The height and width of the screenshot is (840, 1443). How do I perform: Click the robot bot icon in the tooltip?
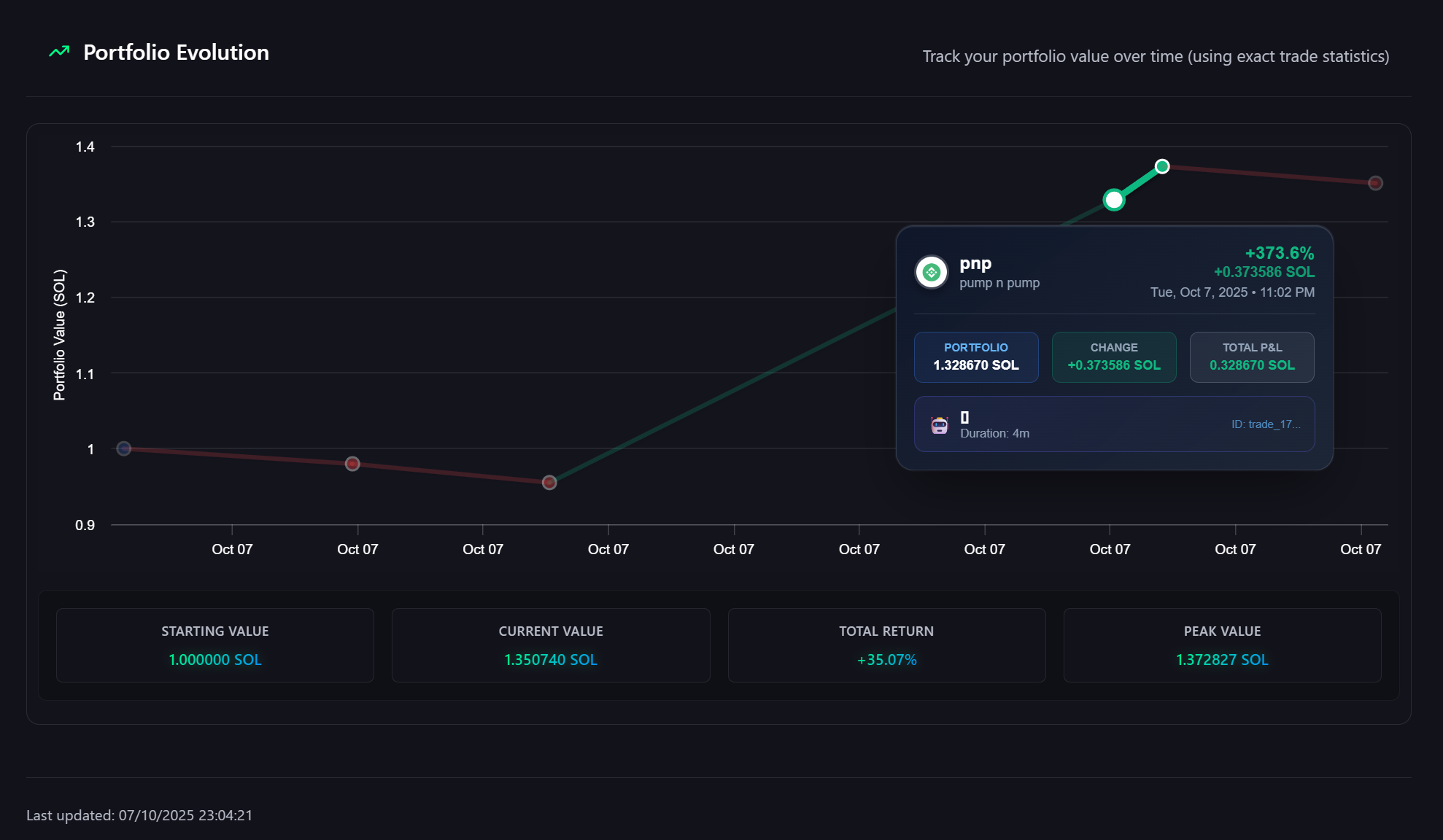(x=940, y=424)
